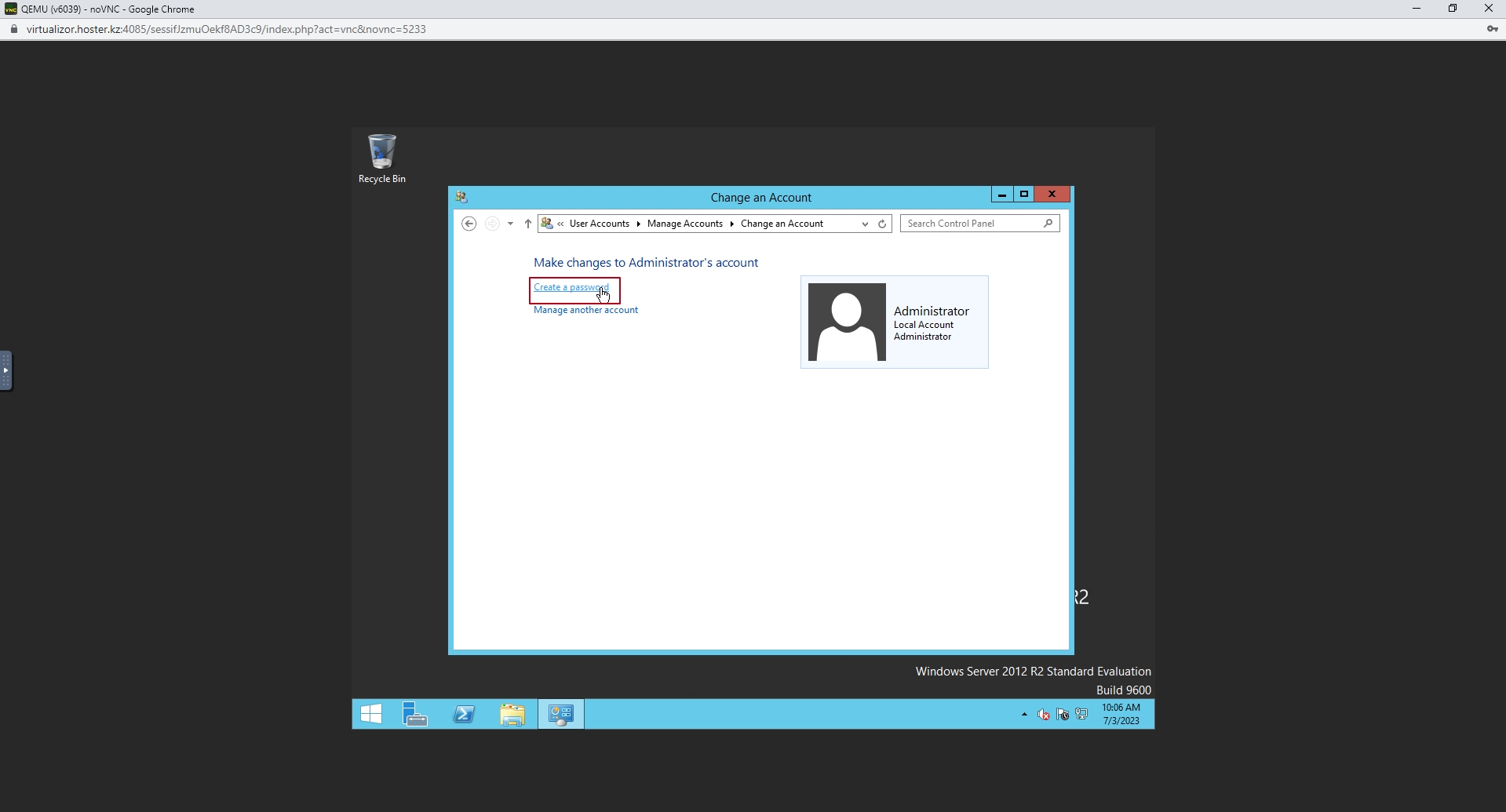Click the Search Control Panel field

click(x=972, y=224)
